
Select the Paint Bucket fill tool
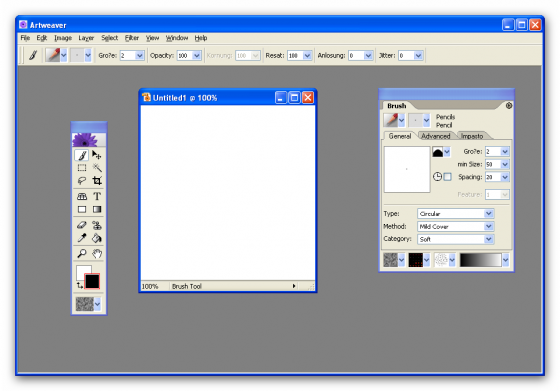(97, 238)
